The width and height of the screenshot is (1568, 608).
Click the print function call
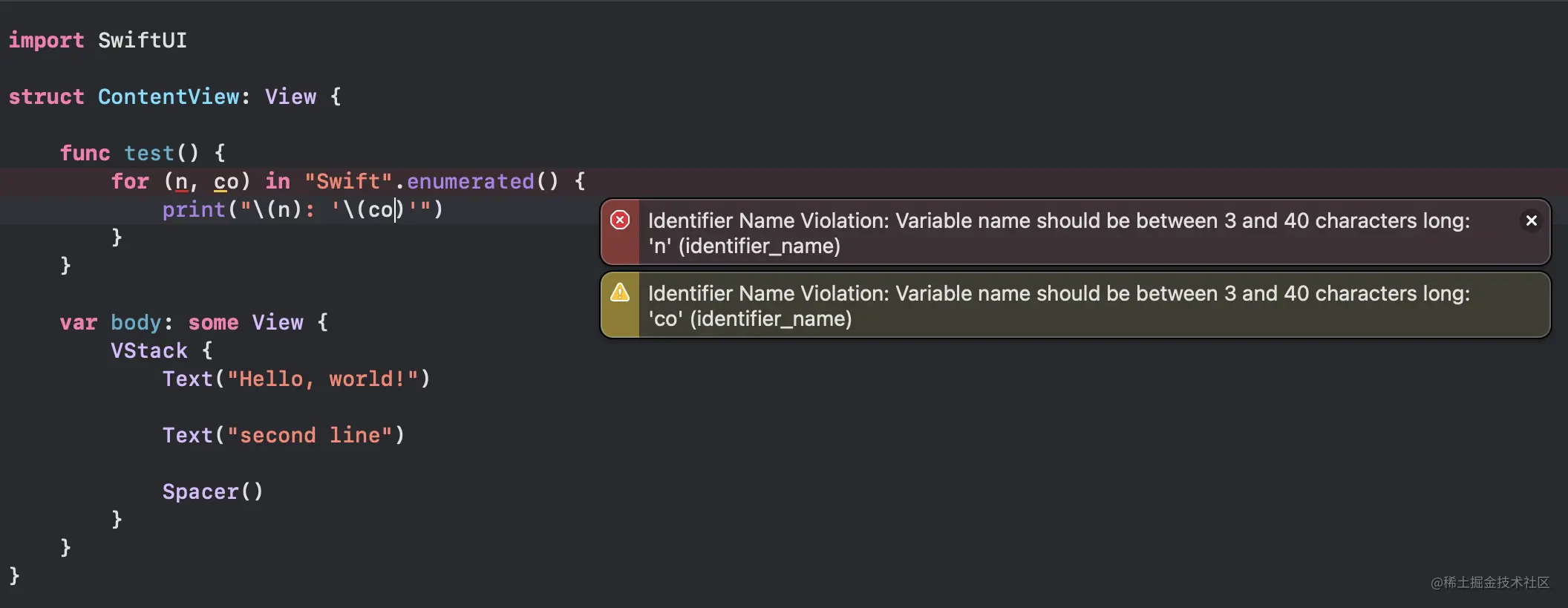pos(193,210)
